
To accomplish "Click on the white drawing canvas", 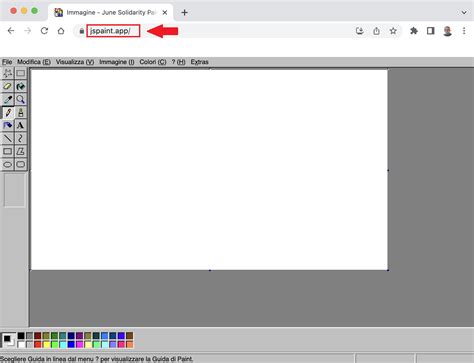I will point(209,170).
